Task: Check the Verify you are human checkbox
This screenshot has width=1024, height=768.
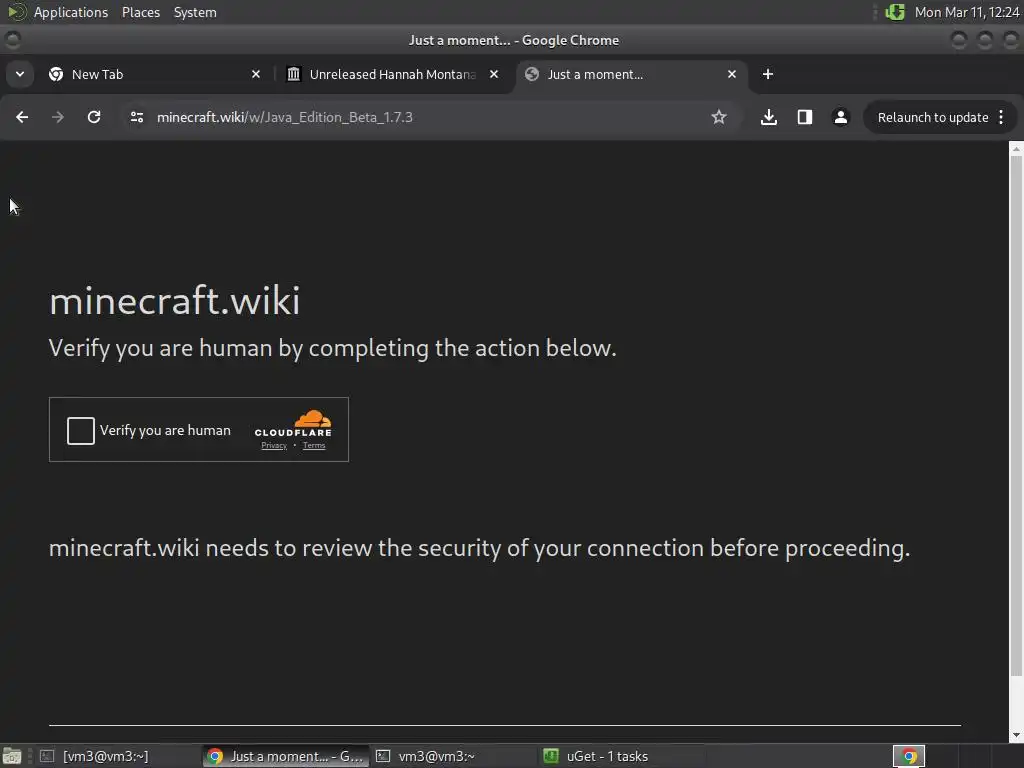Action: coord(81,431)
